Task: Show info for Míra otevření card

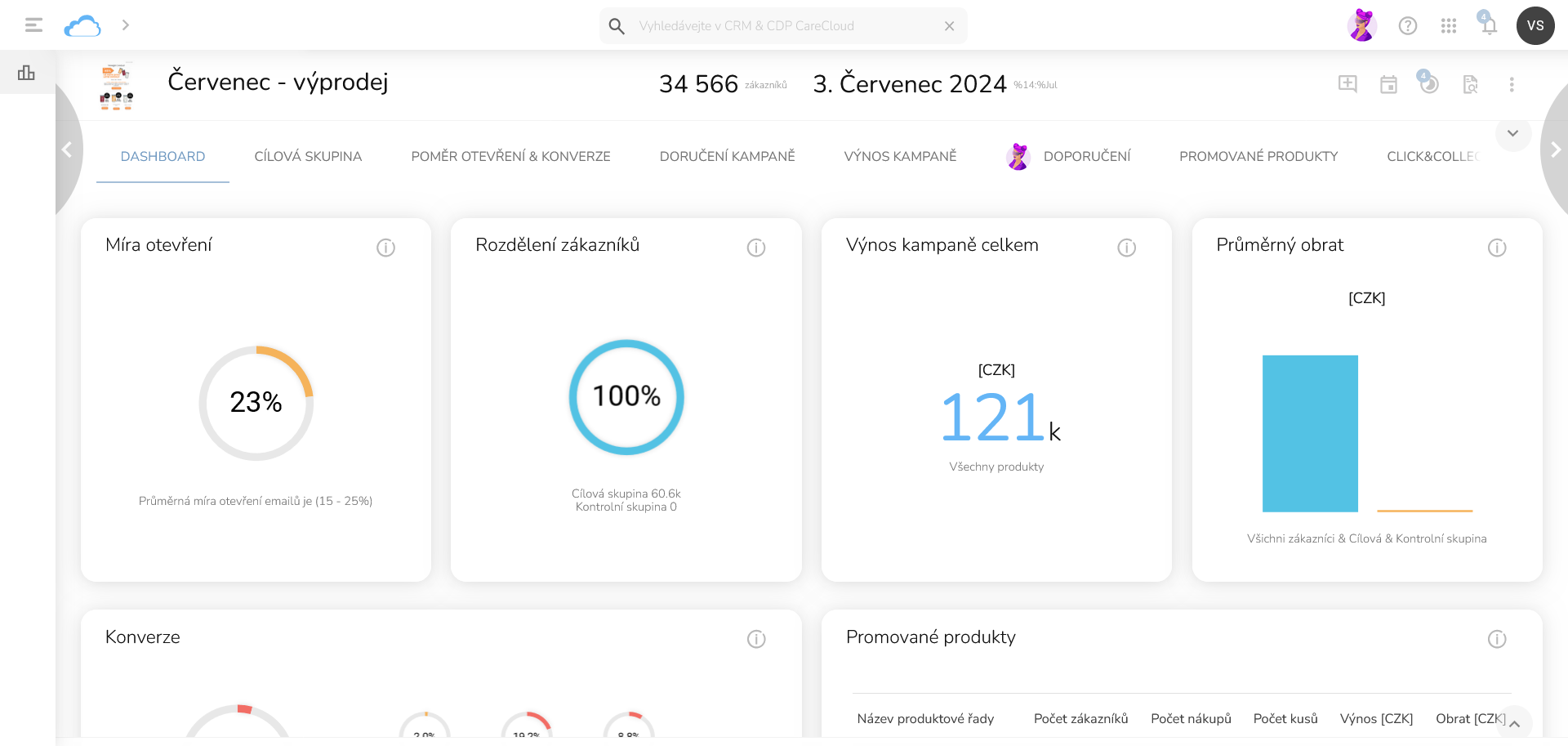Action: pyautogui.click(x=385, y=248)
